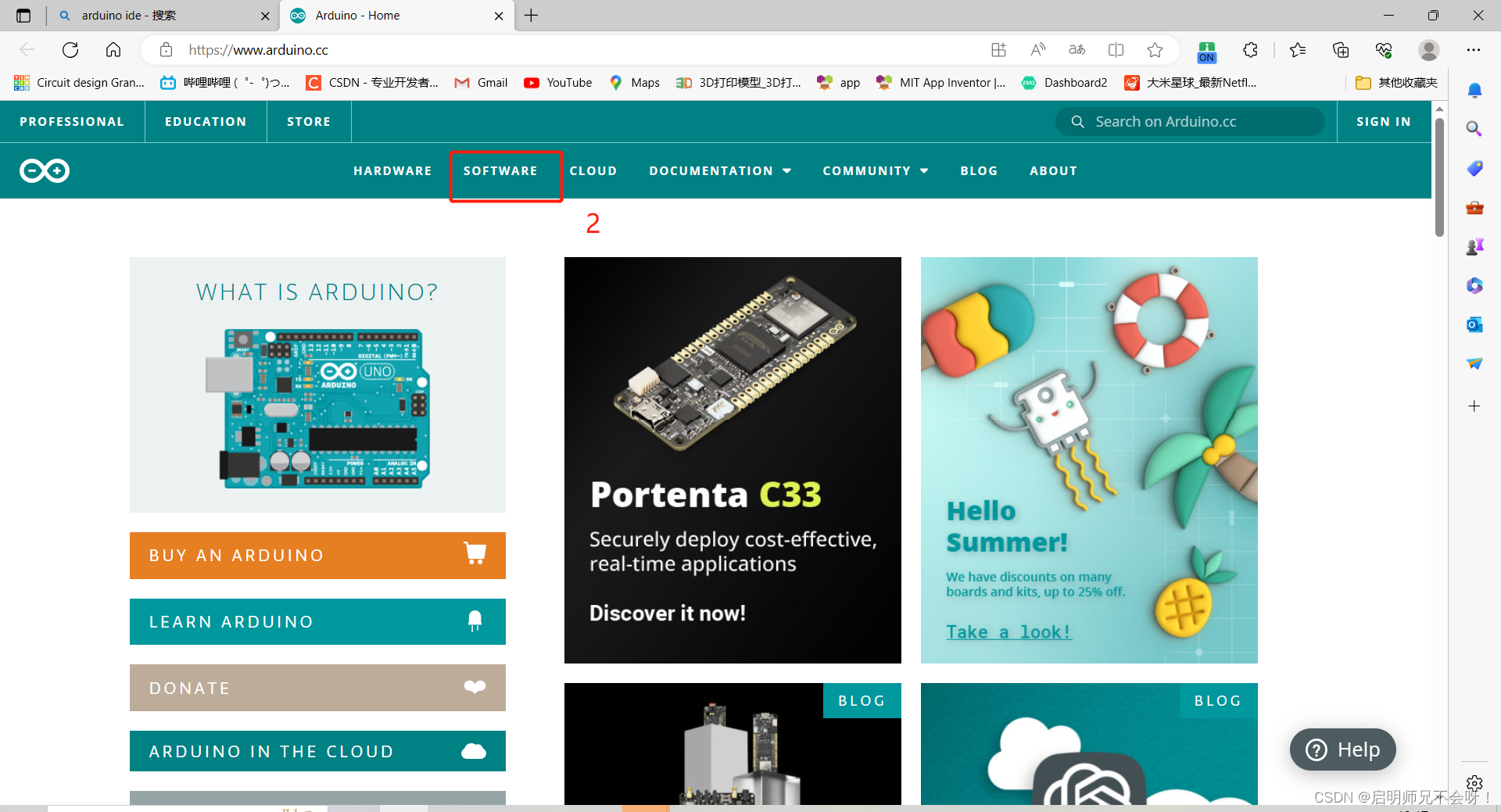Open the YouTube bookmark
1501x812 pixels.
pyautogui.click(x=558, y=83)
